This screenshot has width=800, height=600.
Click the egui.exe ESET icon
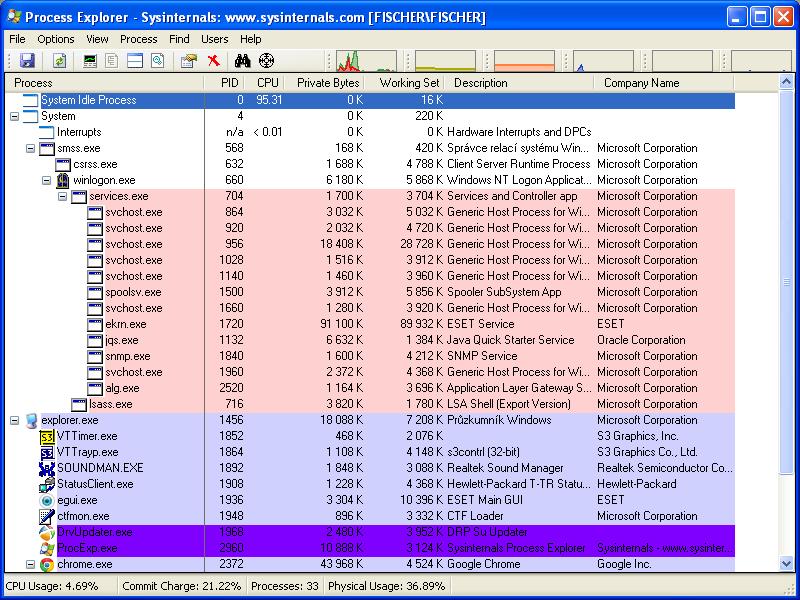pos(47,501)
